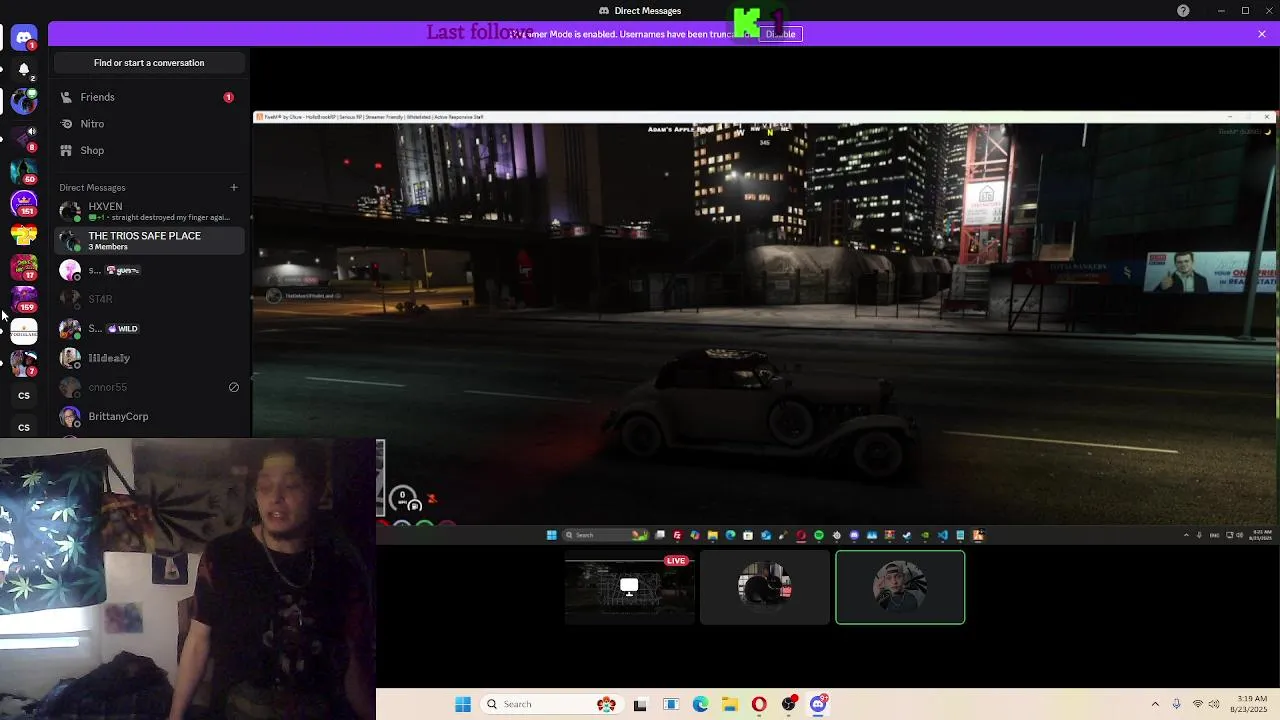Open the Windows Start menu
The height and width of the screenshot is (720, 1280).
[463, 704]
